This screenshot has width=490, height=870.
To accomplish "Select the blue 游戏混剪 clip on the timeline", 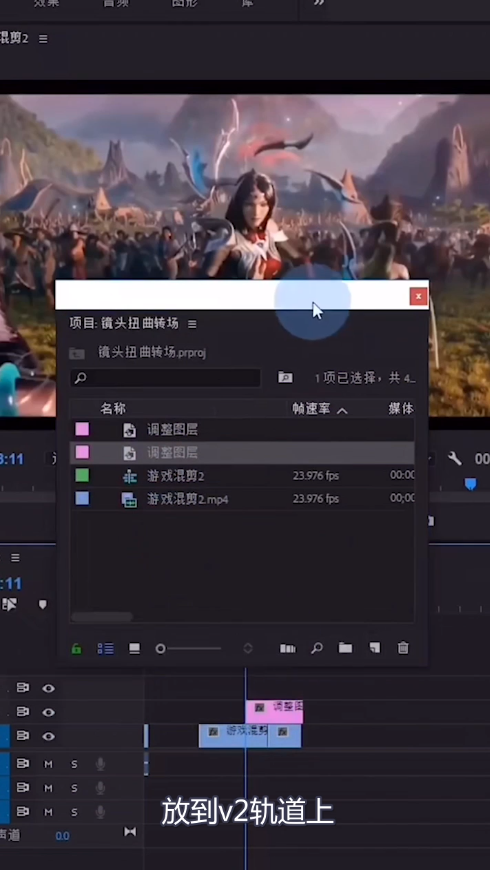I will coord(233,736).
